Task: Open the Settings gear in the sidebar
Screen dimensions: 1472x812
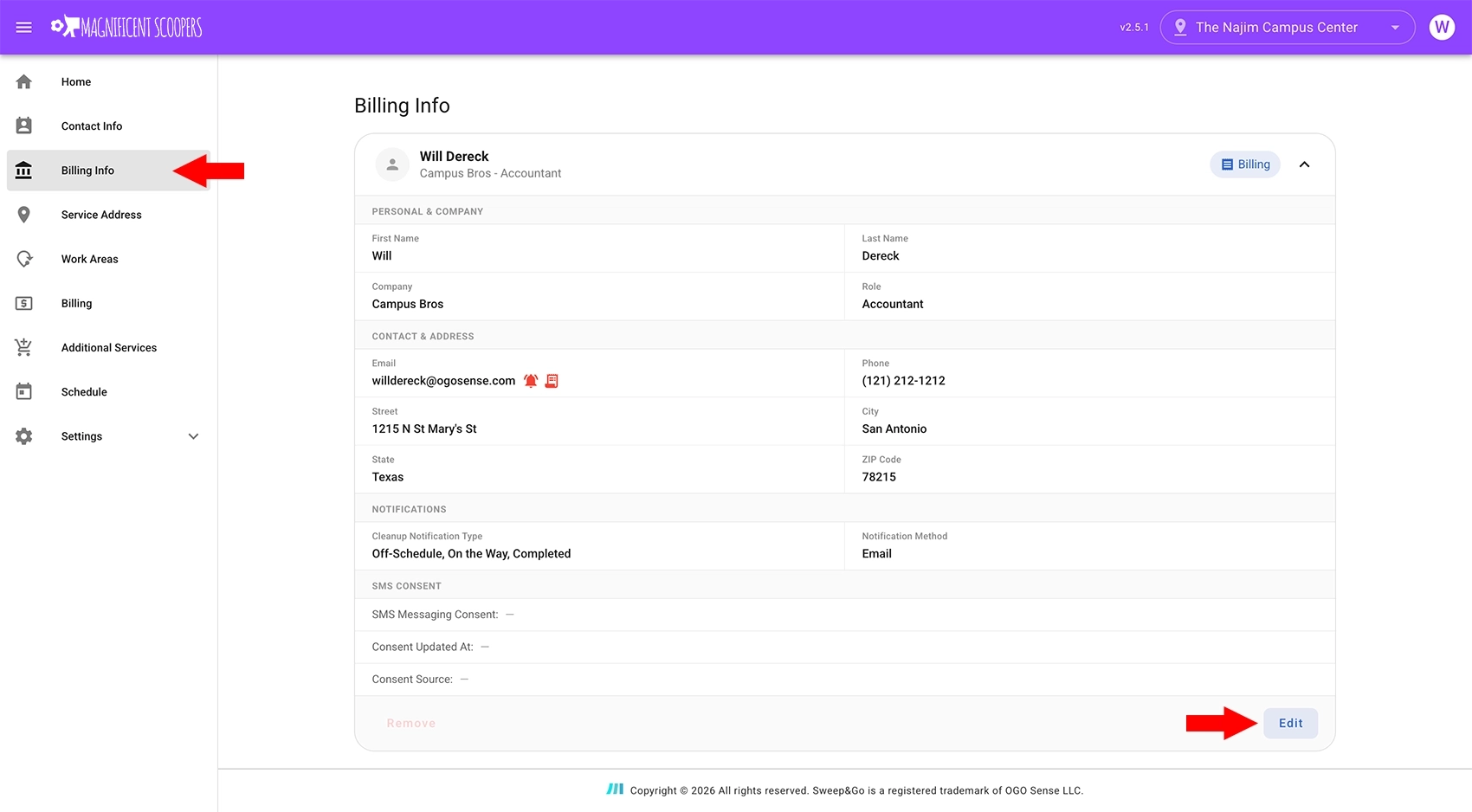Action: [23, 435]
